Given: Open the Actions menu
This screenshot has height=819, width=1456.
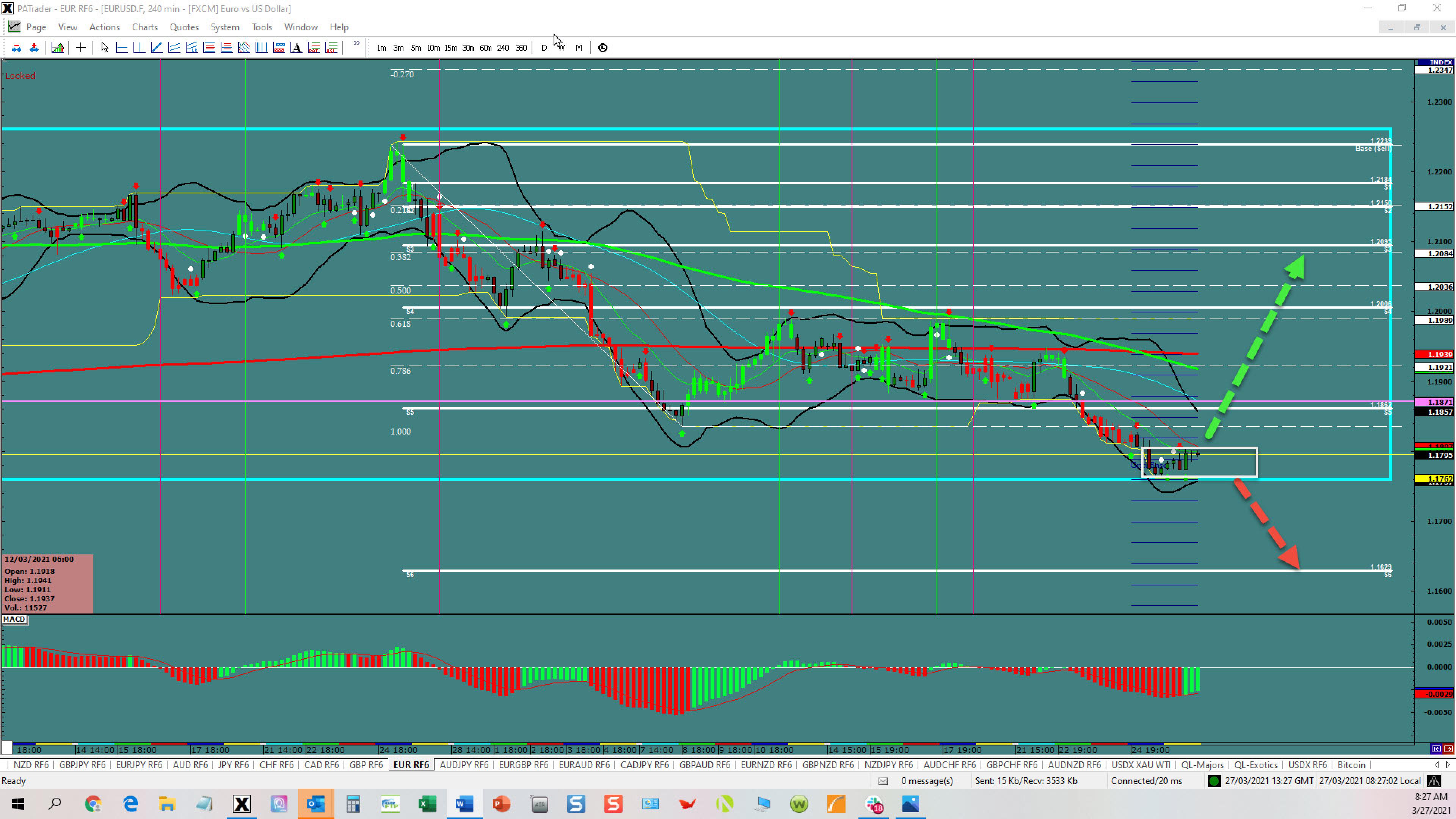Looking at the screenshot, I should tap(105, 27).
